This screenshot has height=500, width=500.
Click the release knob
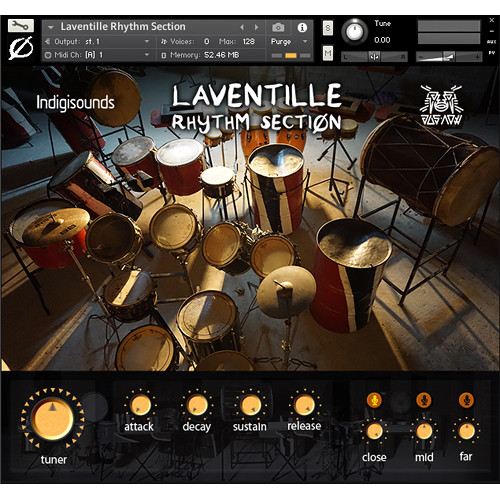point(304,405)
